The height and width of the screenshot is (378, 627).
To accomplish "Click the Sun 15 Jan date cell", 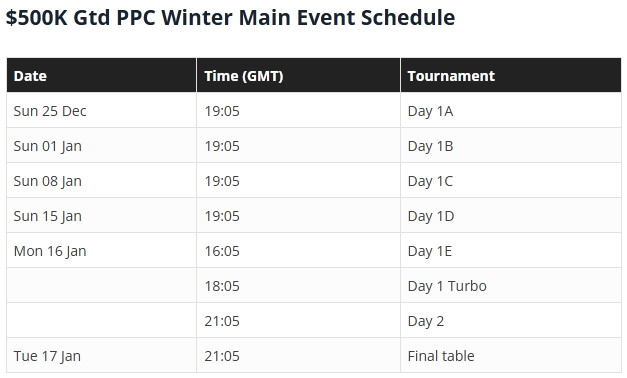I will [102, 216].
